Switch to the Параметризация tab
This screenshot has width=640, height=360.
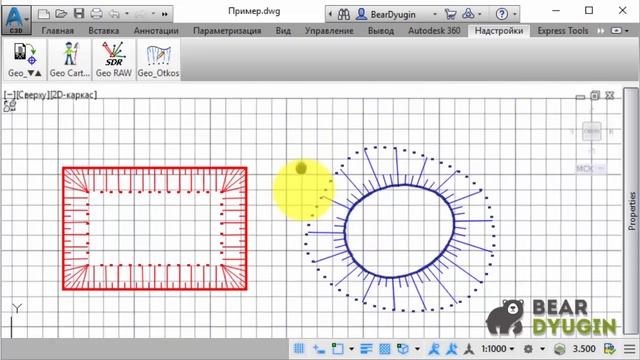227,31
